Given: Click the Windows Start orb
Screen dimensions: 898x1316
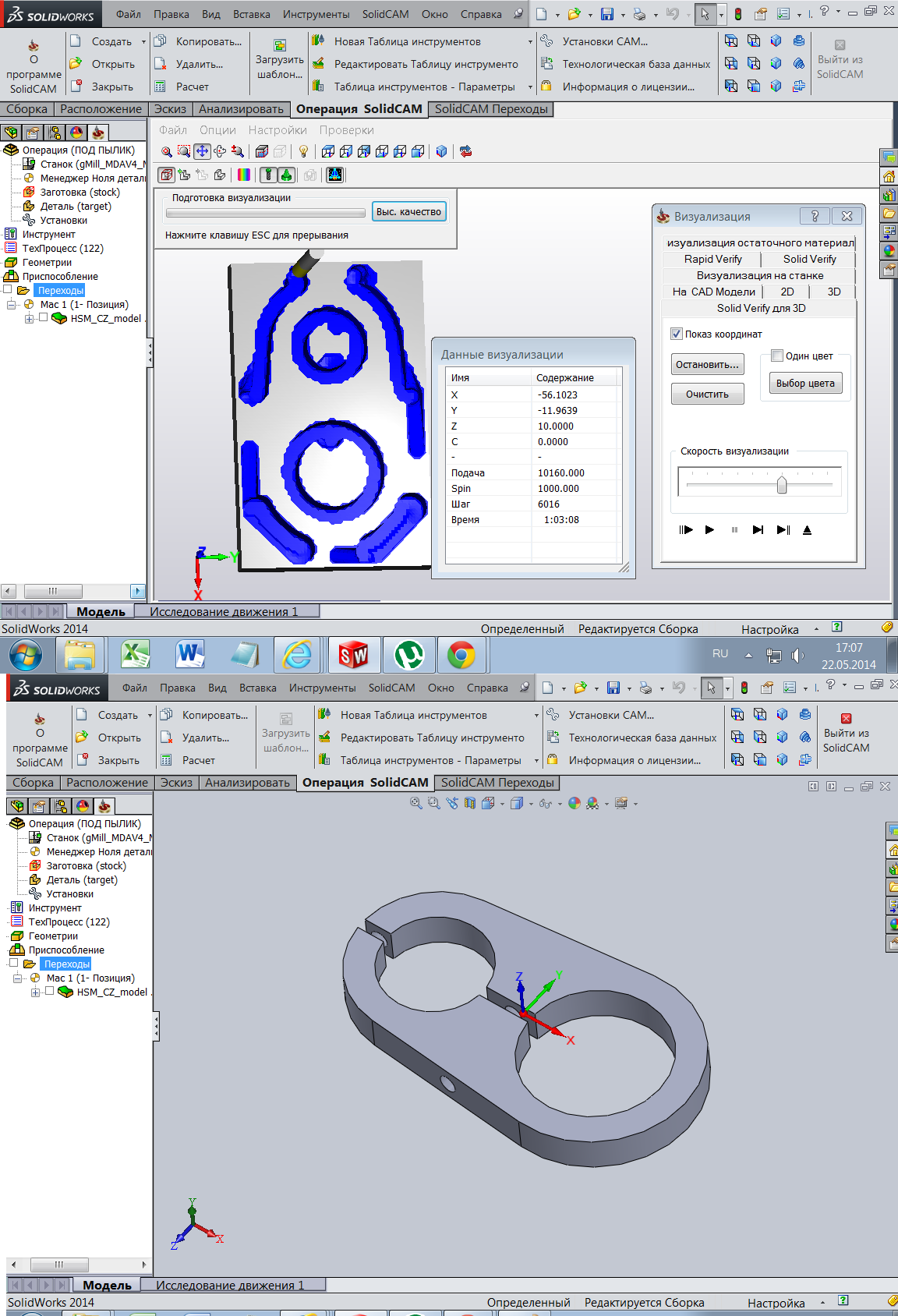Looking at the screenshot, I should [x=26, y=654].
